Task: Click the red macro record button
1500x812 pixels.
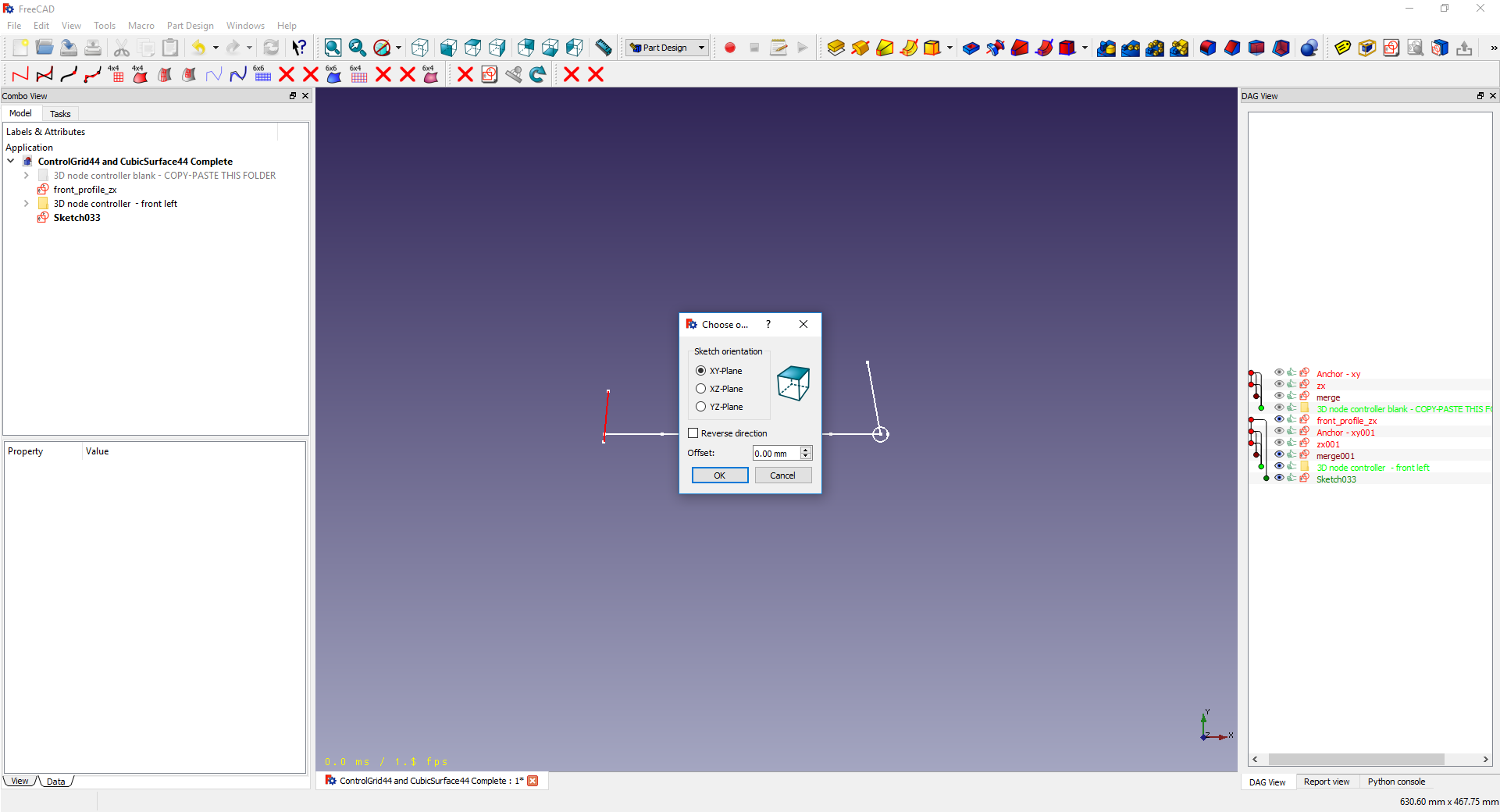Action: coord(730,48)
